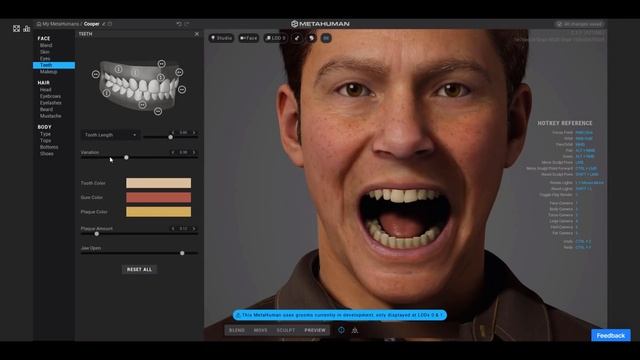Image resolution: width=640 pixels, height=360 pixels.
Task: Decrease the Variation value with left arrow
Action: click(x=173, y=152)
